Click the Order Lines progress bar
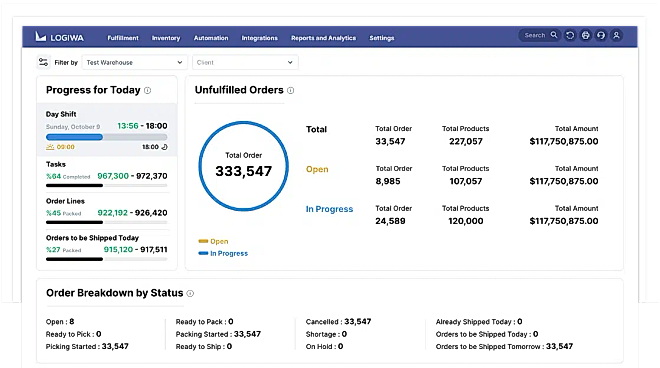 coord(106,222)
